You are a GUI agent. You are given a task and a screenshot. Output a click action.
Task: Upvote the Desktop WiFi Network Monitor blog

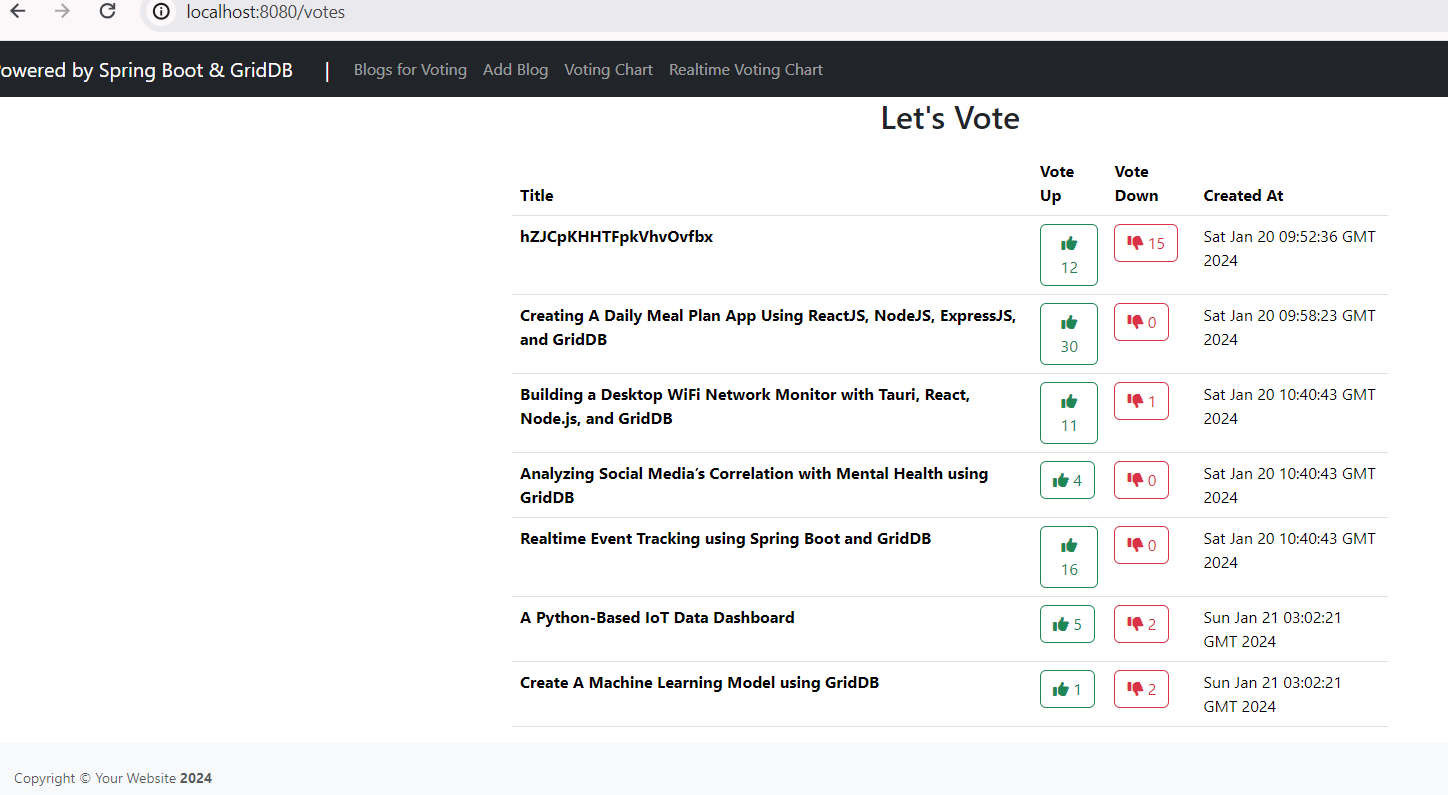click(x=1068, y=413)
